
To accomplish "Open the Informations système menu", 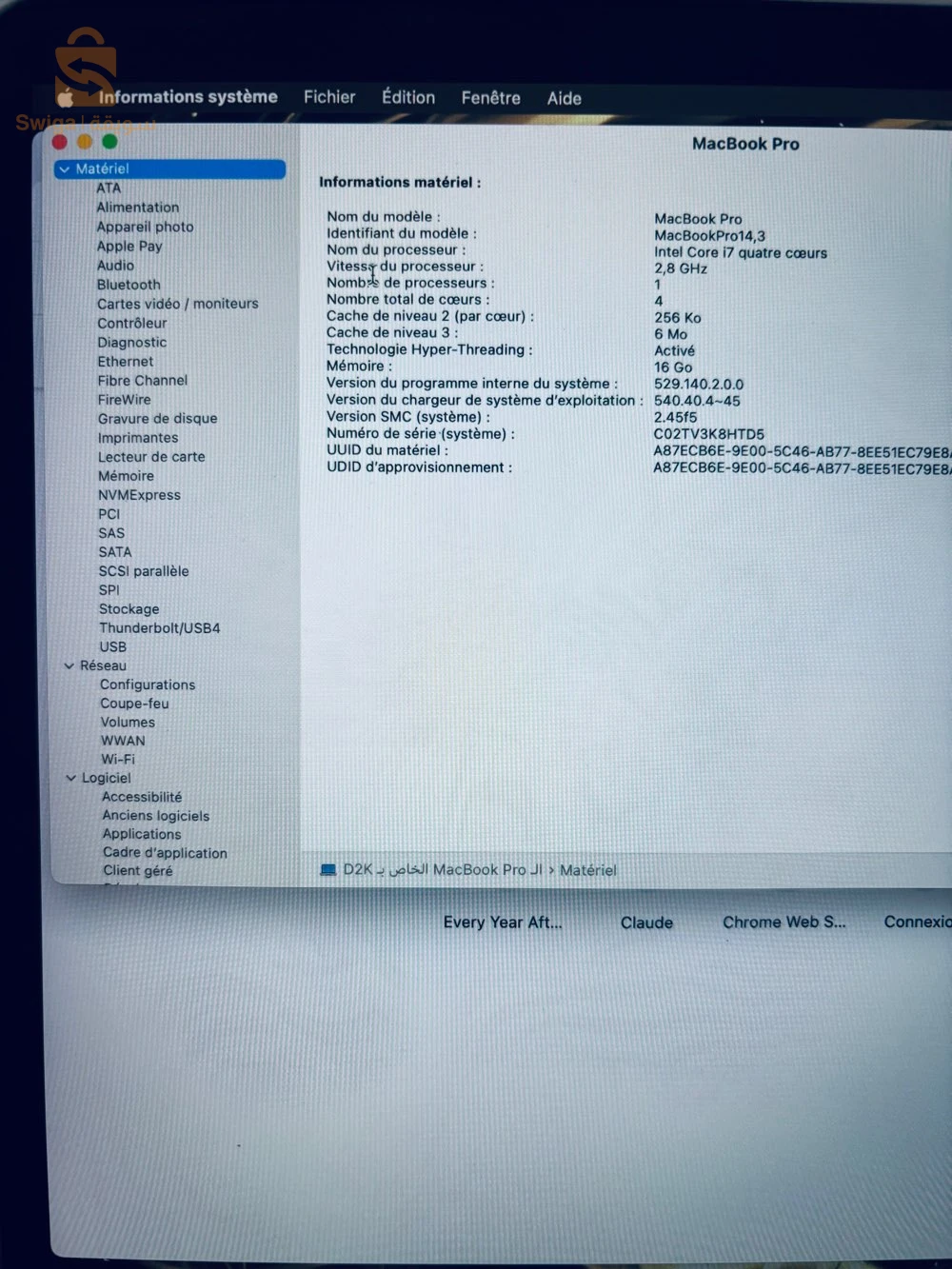I will 188,97.
